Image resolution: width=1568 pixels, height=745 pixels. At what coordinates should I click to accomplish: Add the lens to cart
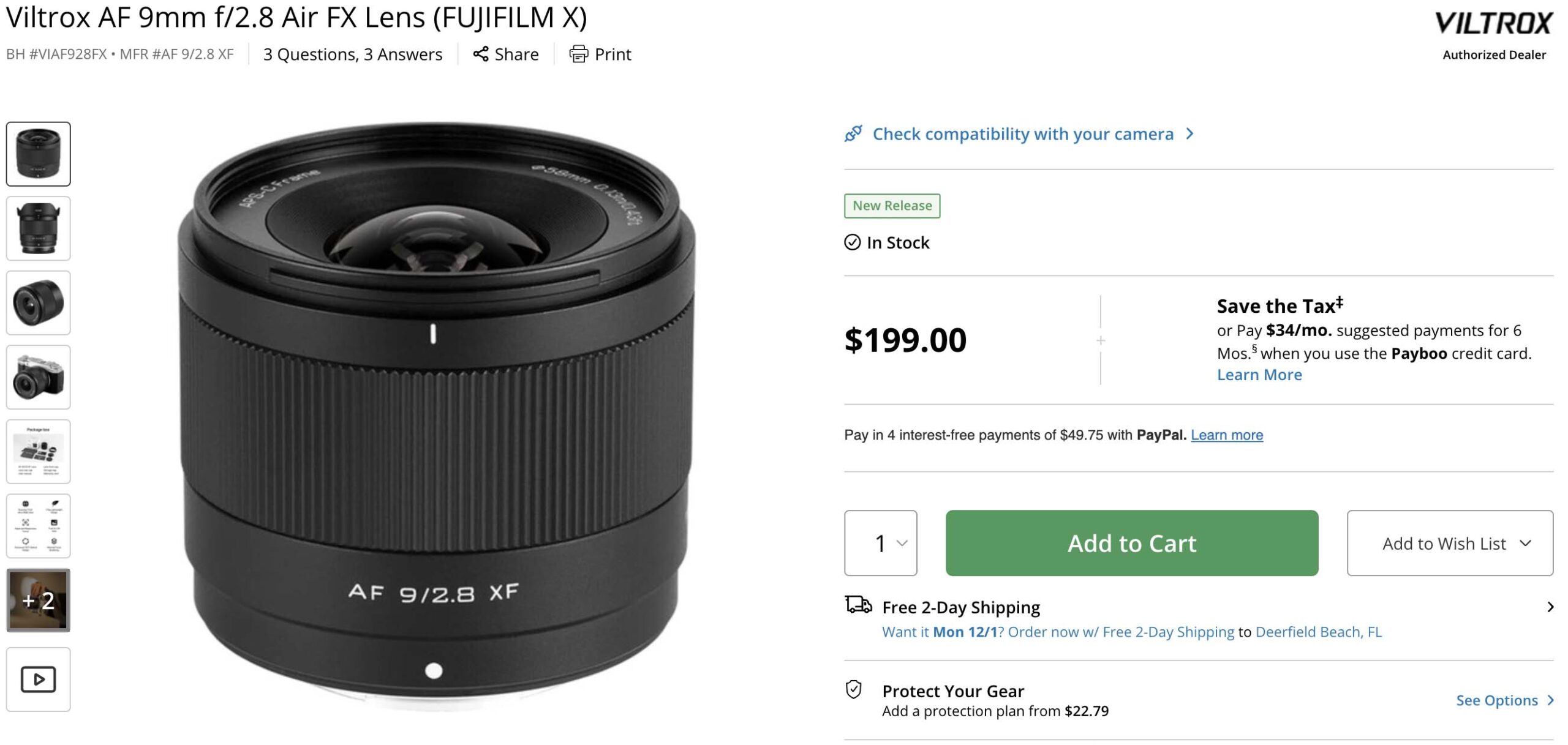tap(1131, 543)
